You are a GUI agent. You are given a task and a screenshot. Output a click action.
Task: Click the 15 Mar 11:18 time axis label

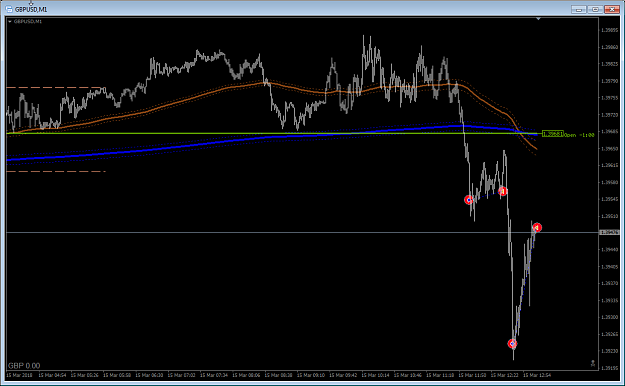click(440, 375)
